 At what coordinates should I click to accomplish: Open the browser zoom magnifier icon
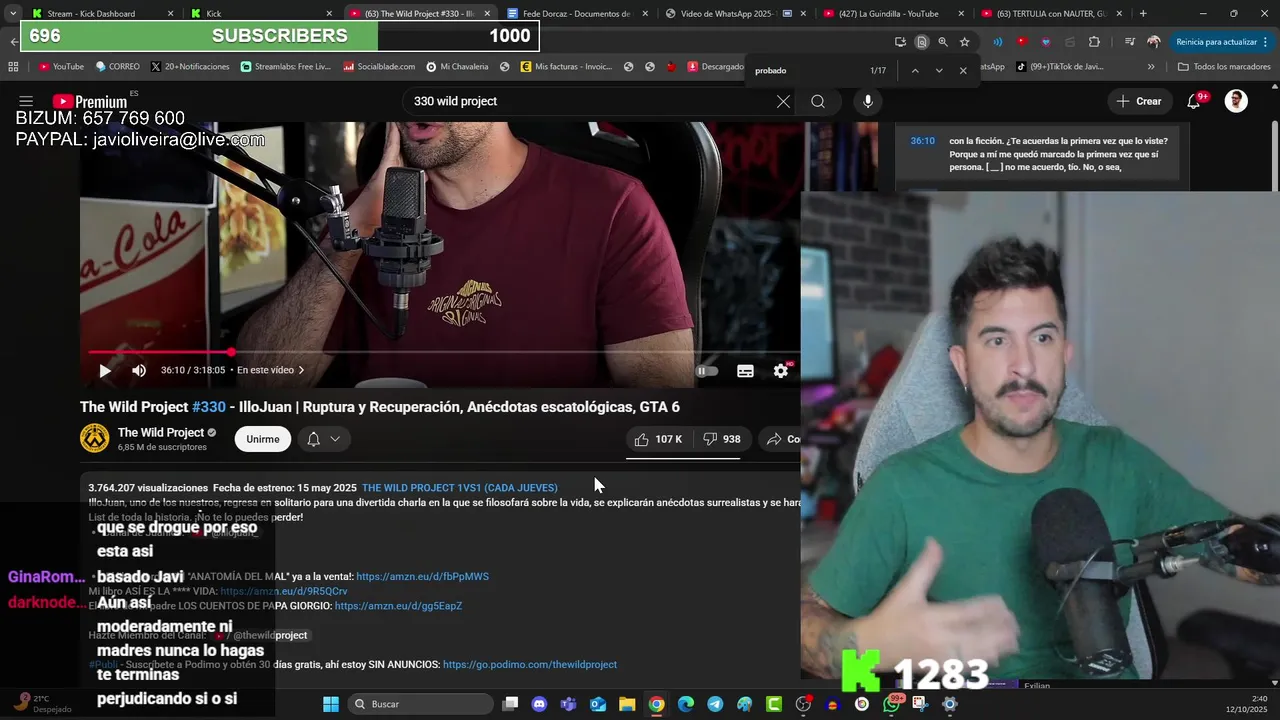943,42
